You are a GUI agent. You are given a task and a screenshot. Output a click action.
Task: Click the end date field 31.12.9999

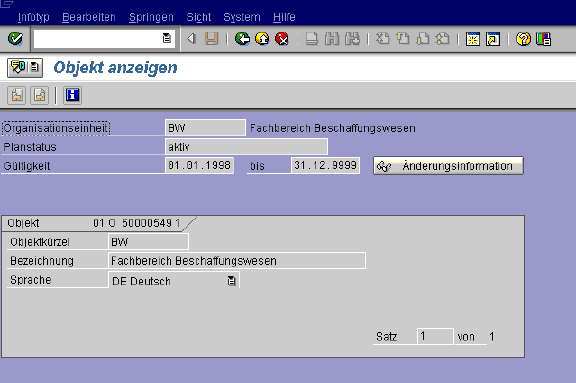pyautogui.click(x=325, y=165)
